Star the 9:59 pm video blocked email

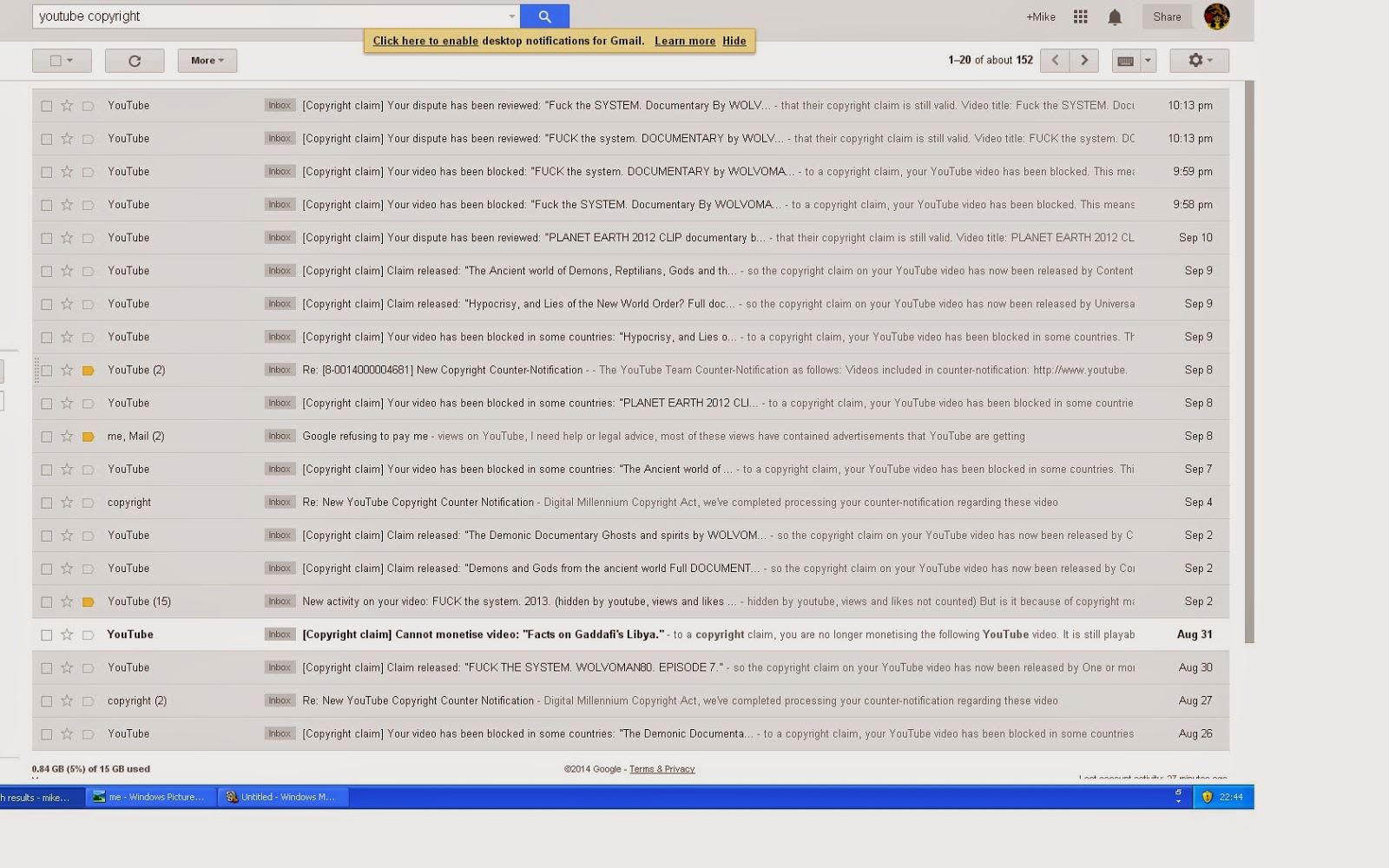pos(67,172)
